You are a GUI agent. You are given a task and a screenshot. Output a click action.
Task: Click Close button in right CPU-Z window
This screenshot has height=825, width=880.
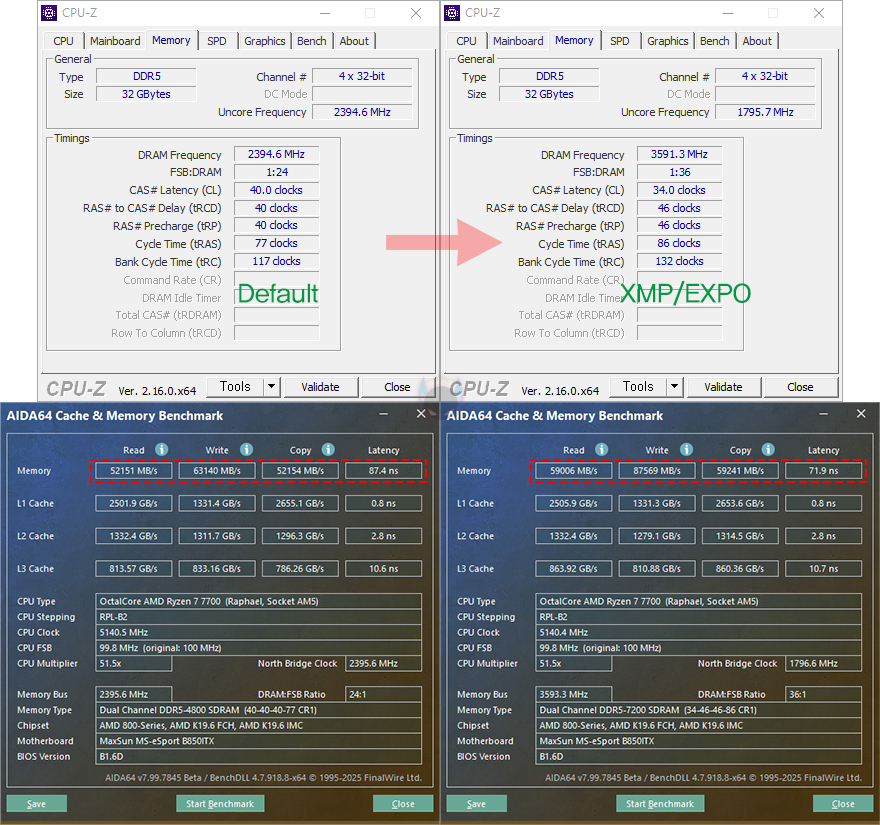pos(800,387)
